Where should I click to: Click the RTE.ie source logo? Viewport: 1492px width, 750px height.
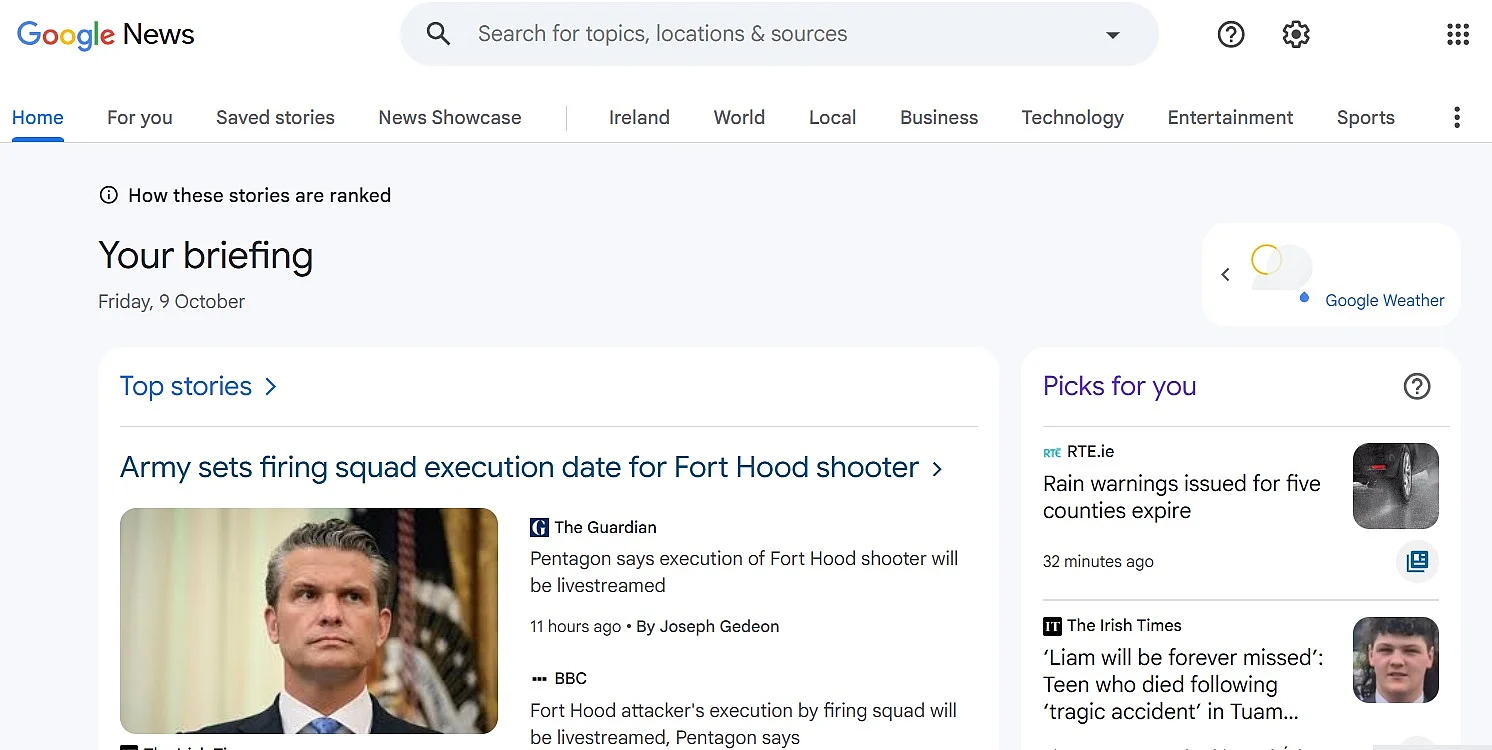(x=1052, y=452)
